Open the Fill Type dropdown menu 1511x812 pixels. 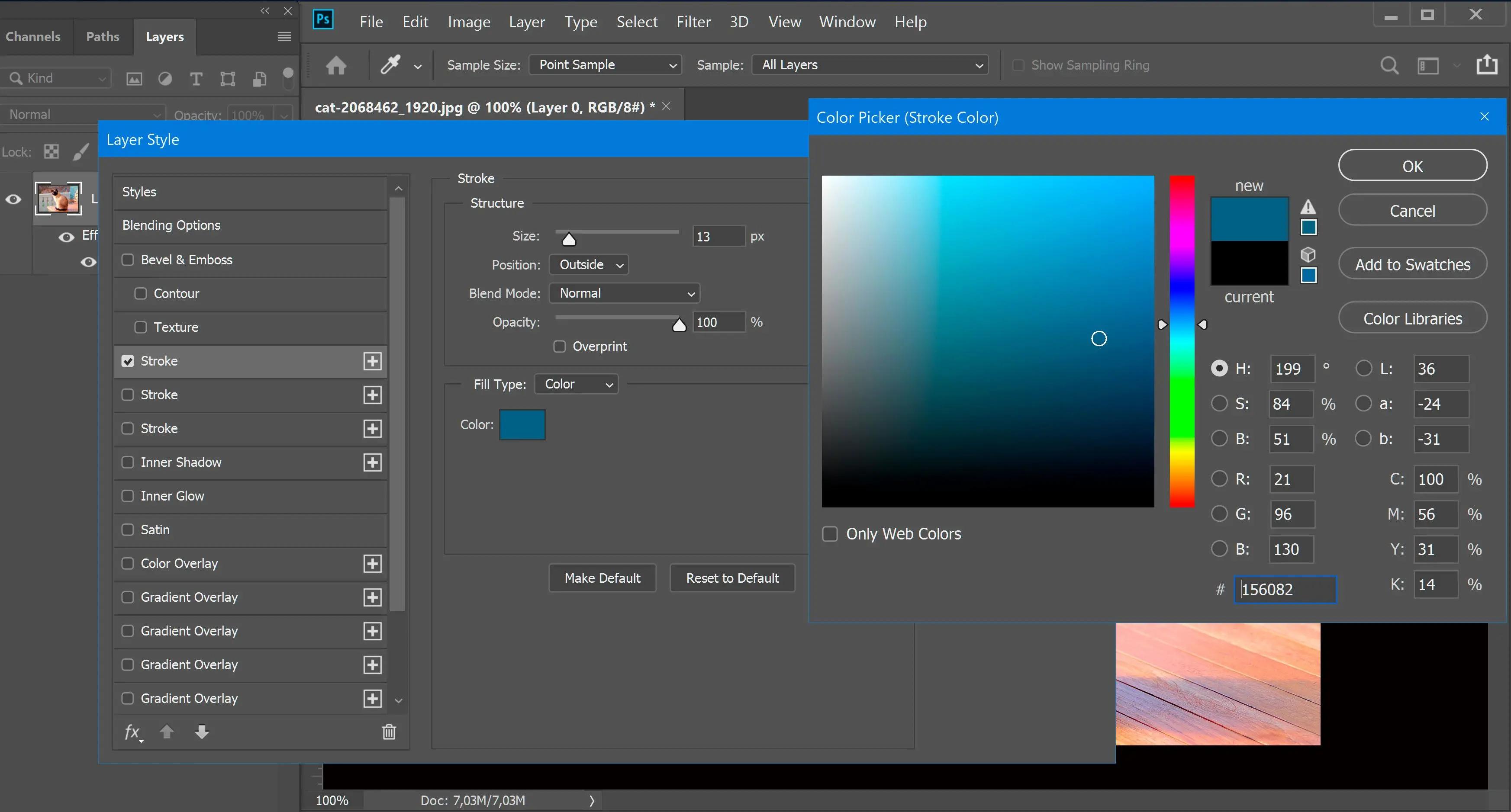(x=575, y=384)
